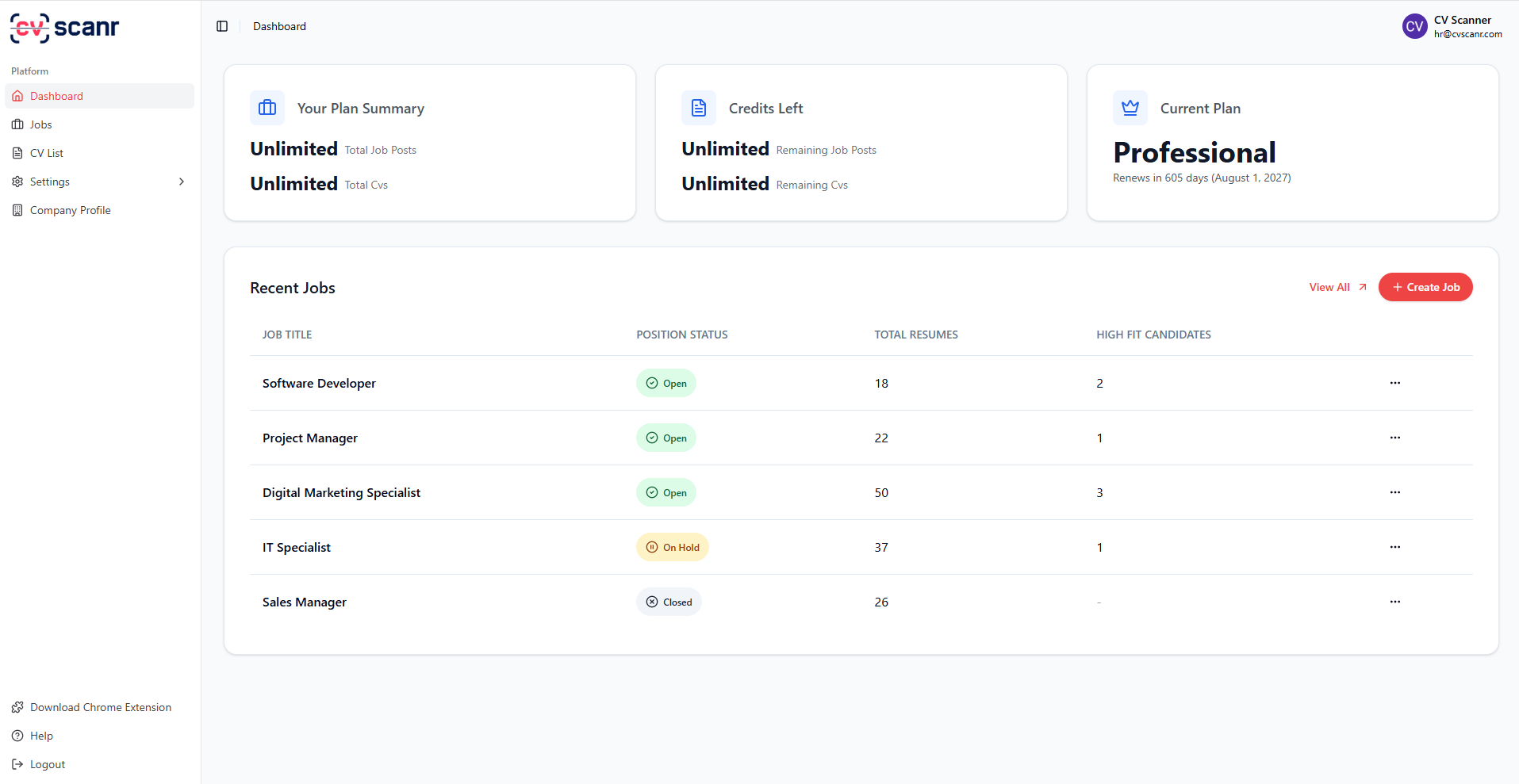Click Project Manager's Open status badge
This screenshot has height=784, width=1519.
(x=666, y=438)
